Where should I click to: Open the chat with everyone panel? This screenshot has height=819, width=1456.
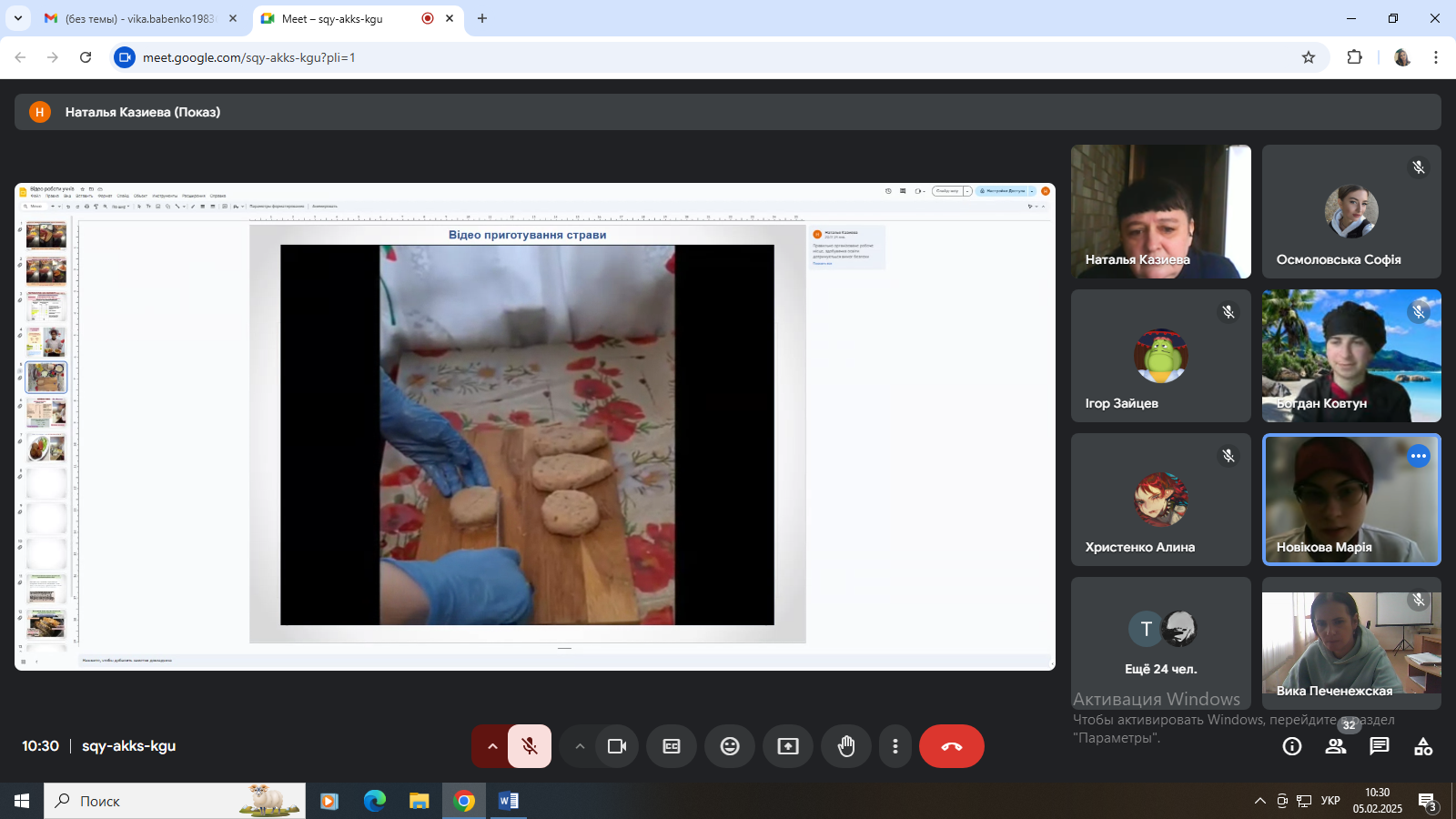[x=1380, y=746]
